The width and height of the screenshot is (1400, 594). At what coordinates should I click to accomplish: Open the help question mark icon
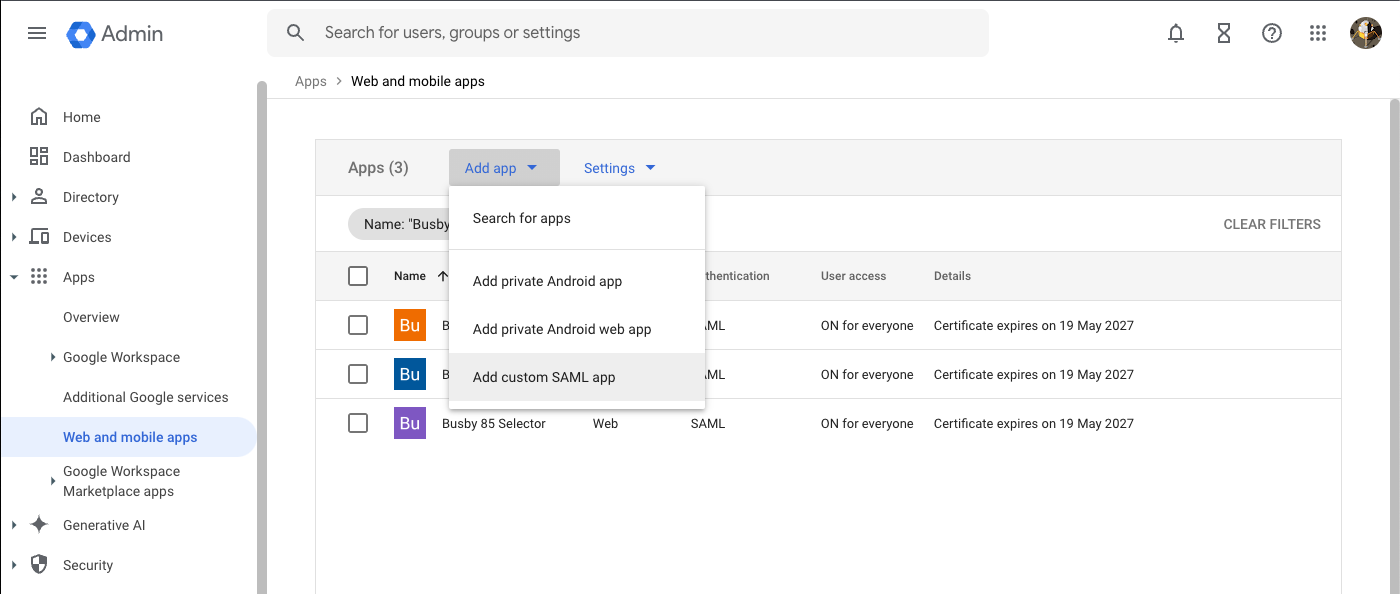point(1272,33)
